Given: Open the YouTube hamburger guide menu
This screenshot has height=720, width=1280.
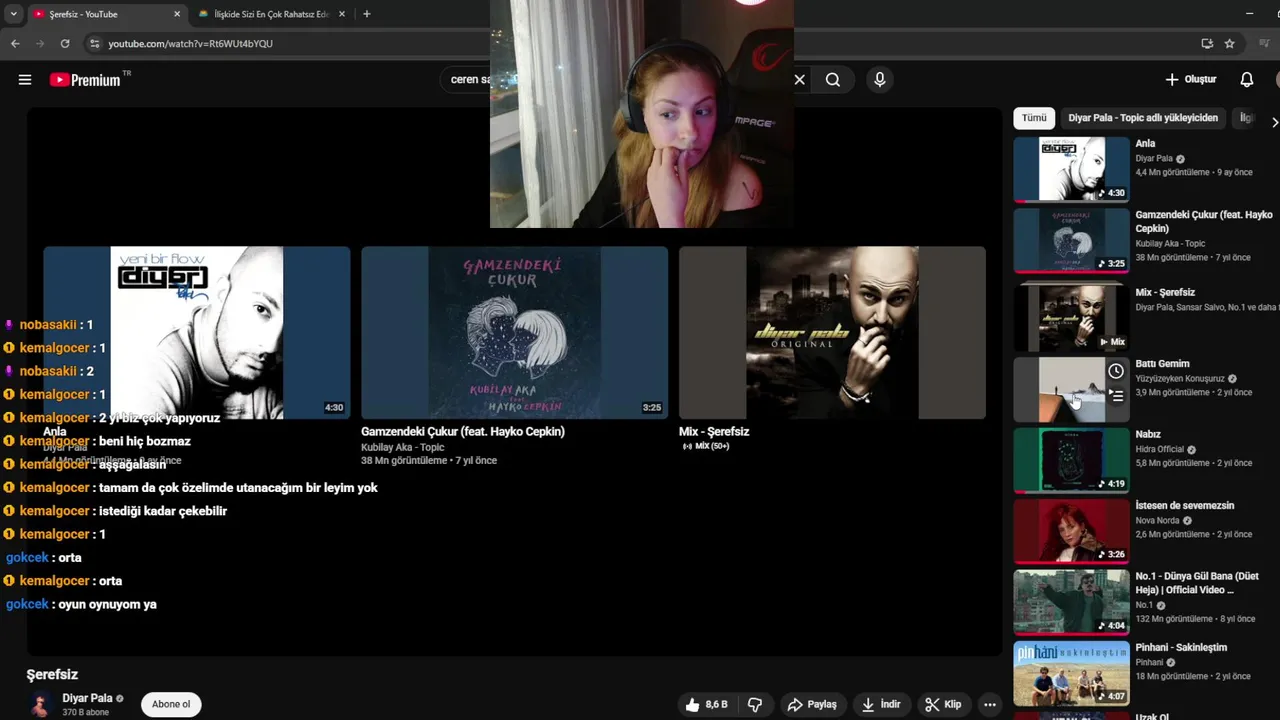Looking at the screenshot, I should pyautogui.click(x=25, y=80).
